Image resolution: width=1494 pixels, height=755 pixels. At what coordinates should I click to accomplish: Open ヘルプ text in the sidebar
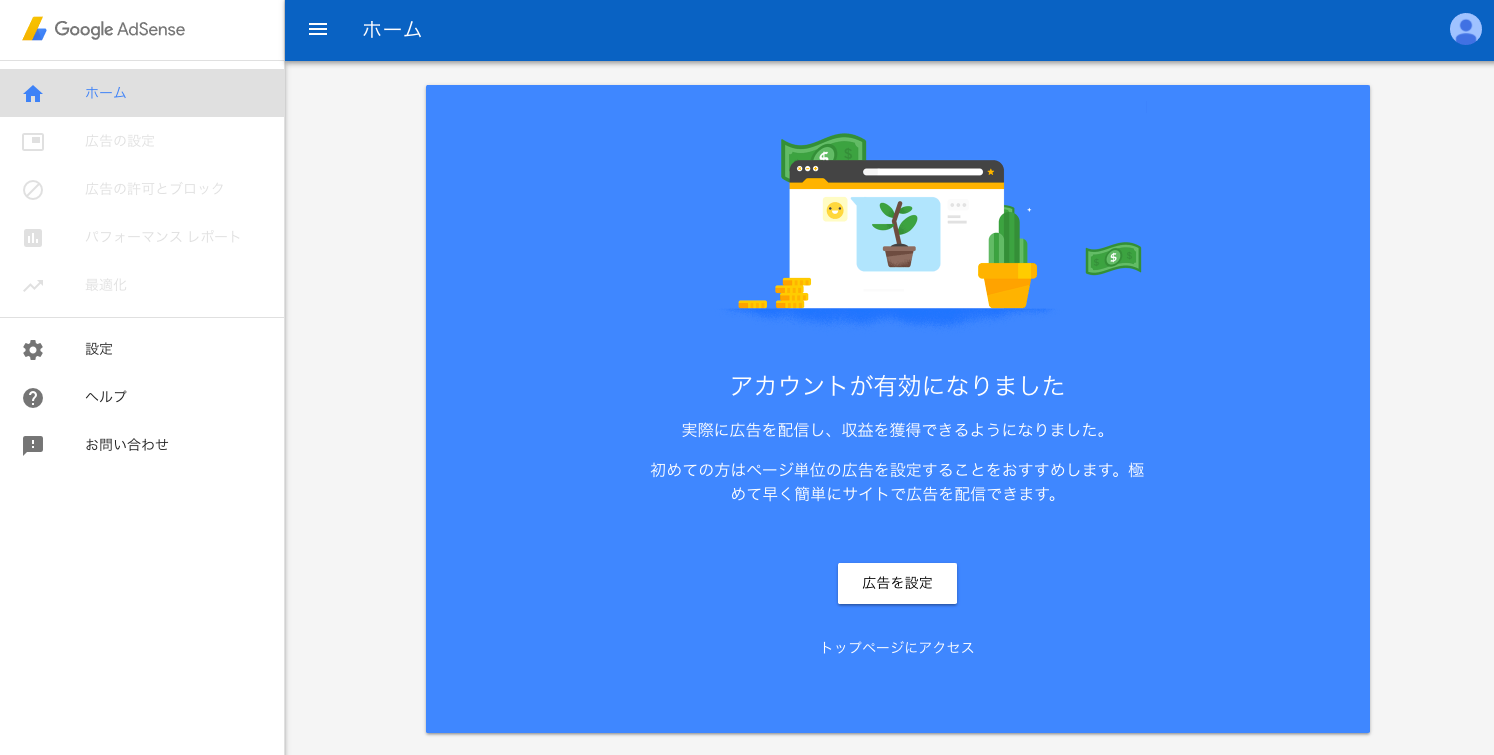(106, 397)
